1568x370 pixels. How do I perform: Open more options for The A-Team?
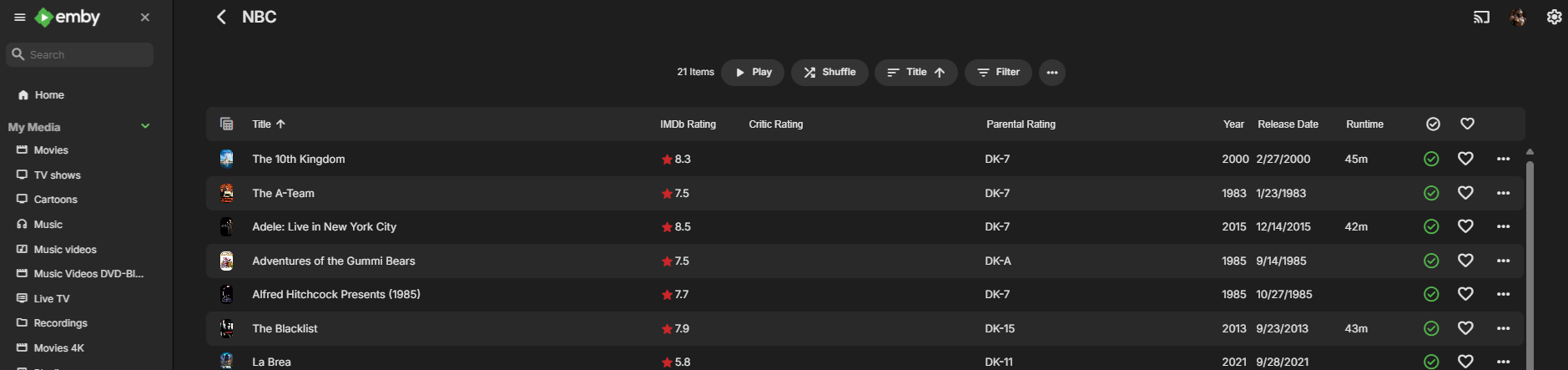(1503, 193)
